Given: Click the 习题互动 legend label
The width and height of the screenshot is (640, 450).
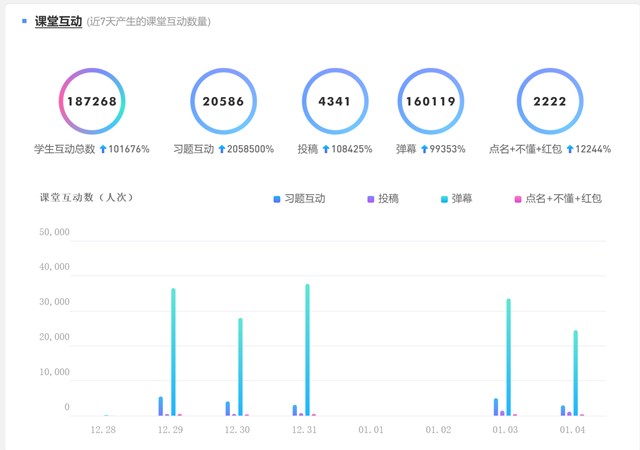Looking at the screenshot, I should coord(305,198).
